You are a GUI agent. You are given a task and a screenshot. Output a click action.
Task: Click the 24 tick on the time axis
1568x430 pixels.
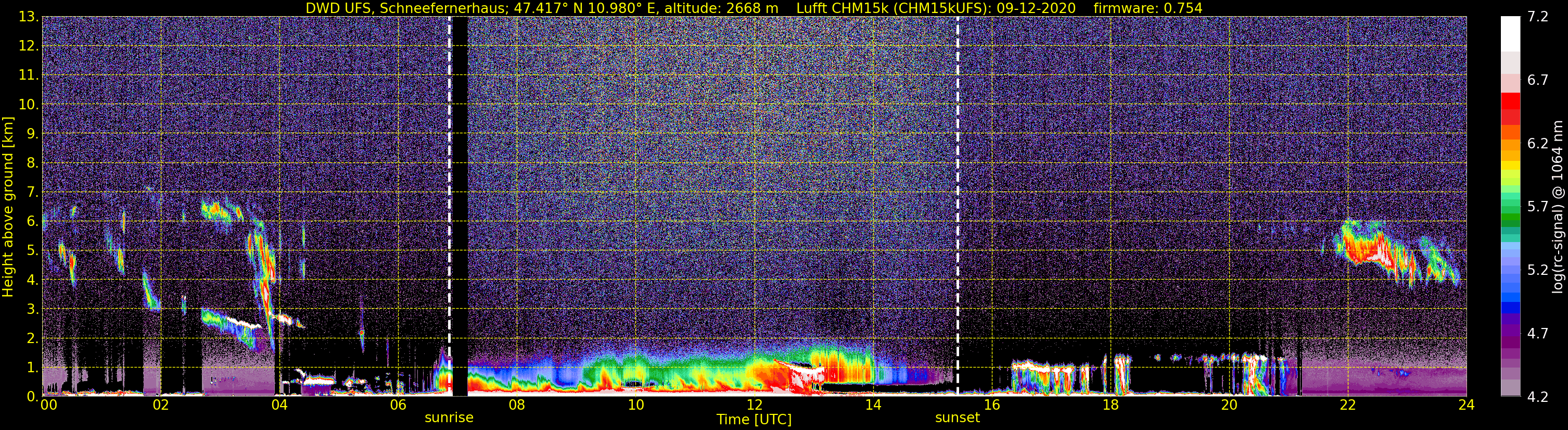[1467, 405]
